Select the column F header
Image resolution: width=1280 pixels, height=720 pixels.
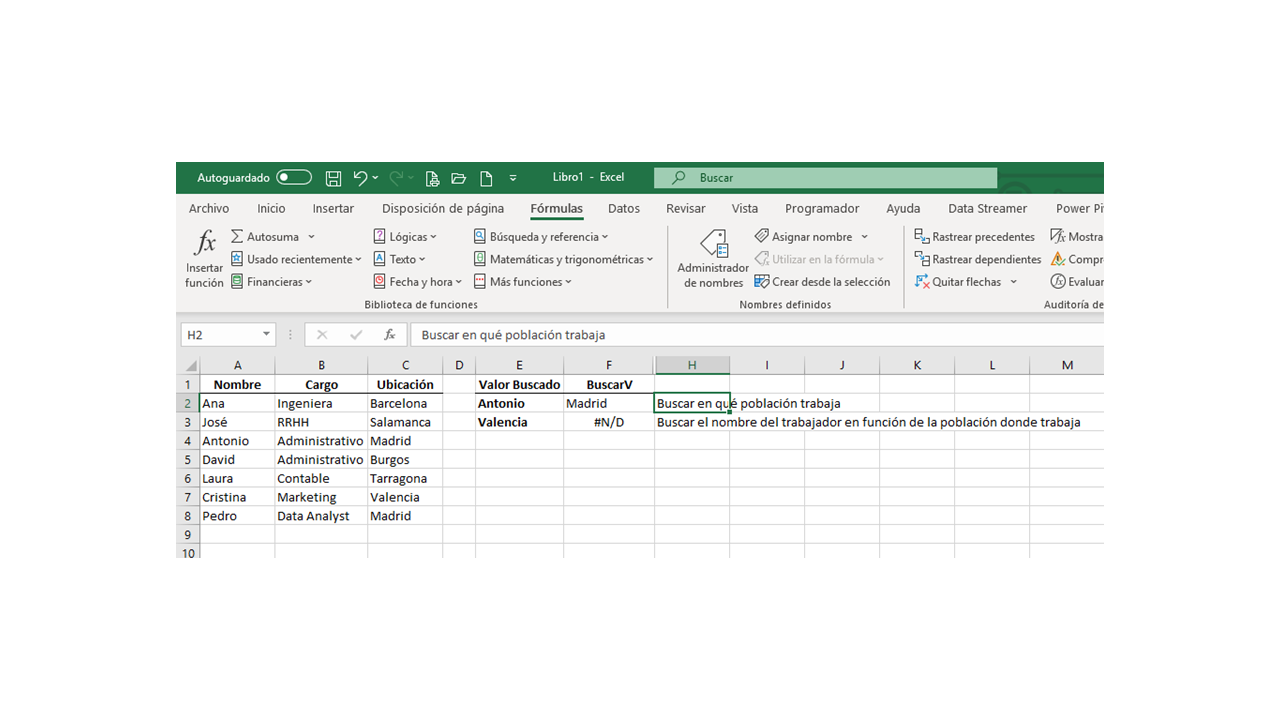tap(609, 365)
